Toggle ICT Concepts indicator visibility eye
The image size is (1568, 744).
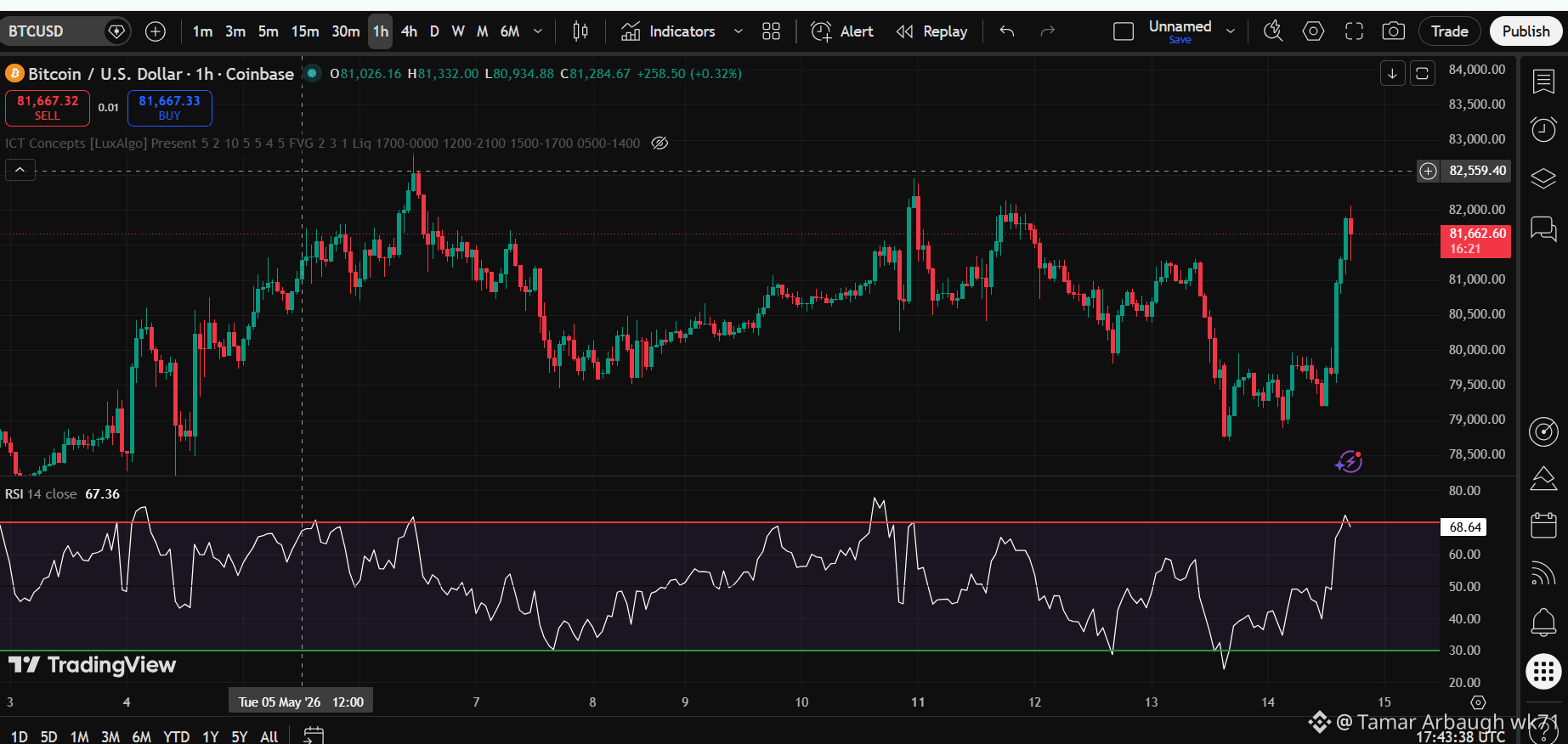coord(659,143)
